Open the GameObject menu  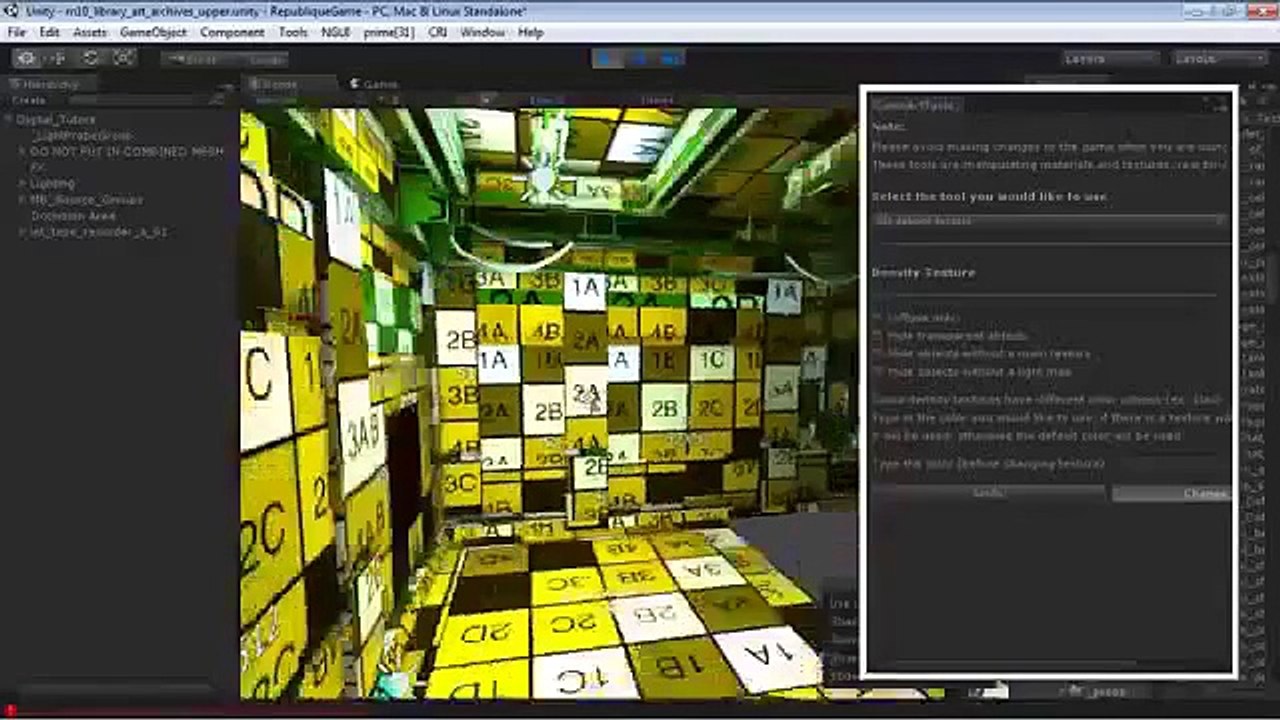153,32
